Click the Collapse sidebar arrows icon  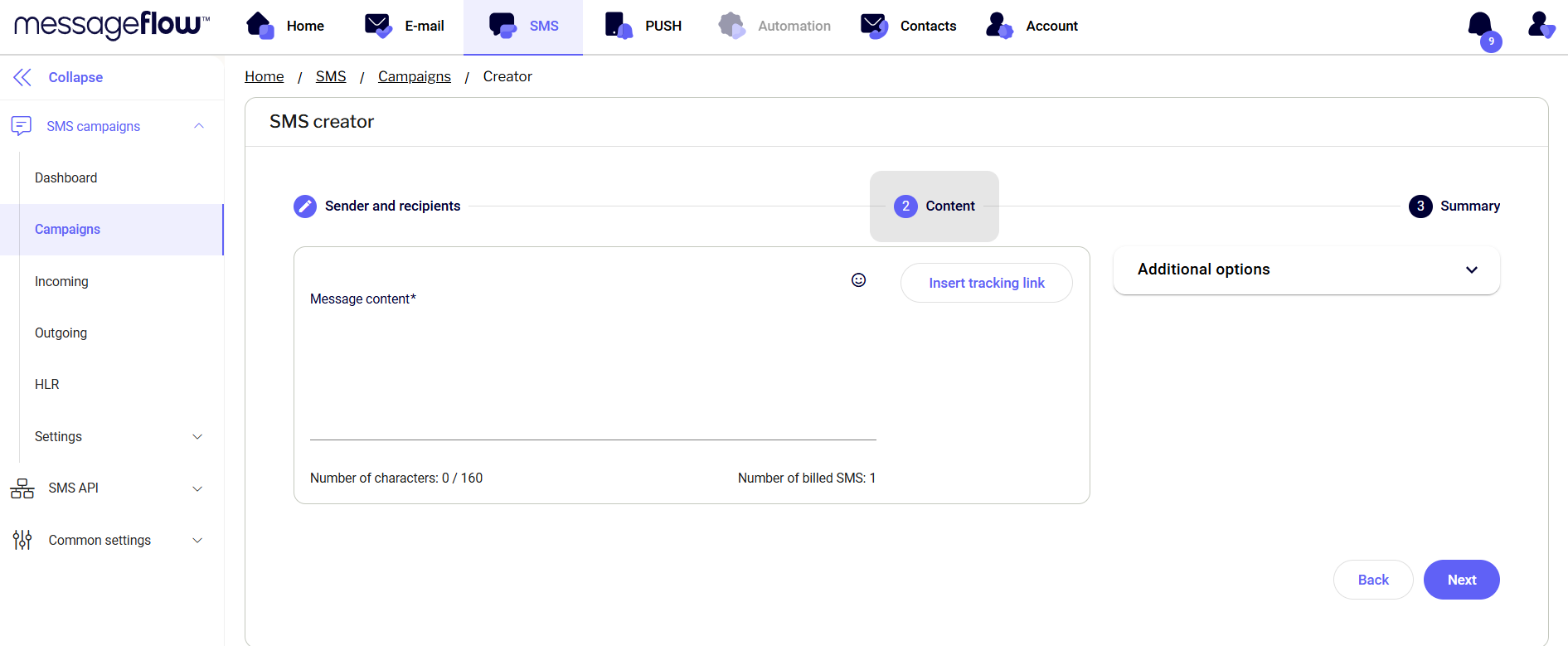point(22,77)
